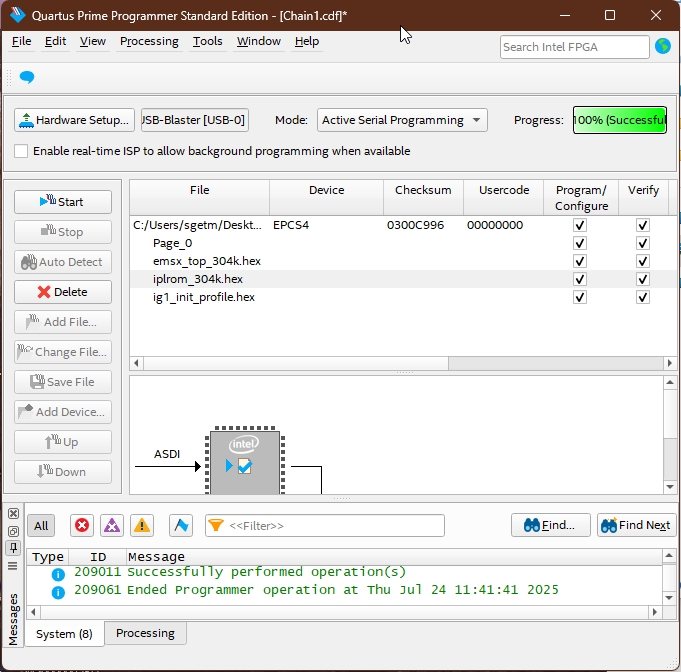This screenshot has width=681, height=672.
Task: Show All messages
Action: pyautogui.click(x=41, y=526)
